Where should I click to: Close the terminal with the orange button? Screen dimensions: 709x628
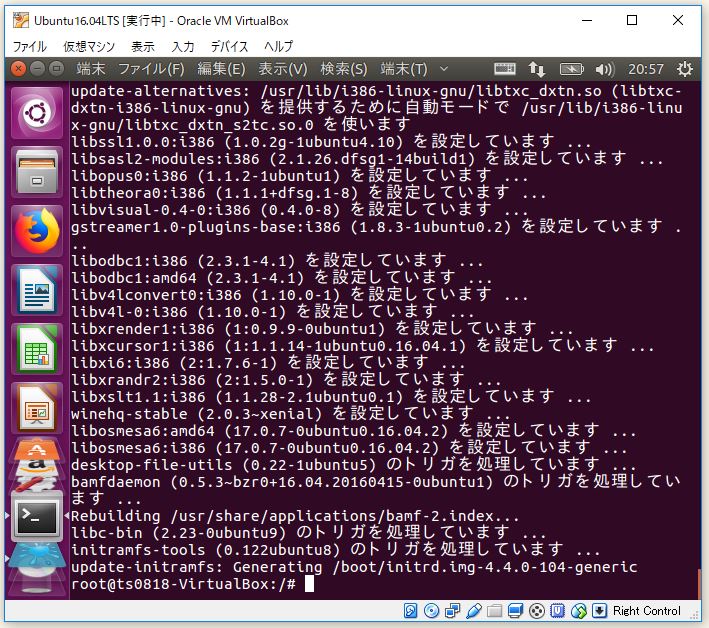pos(18,69)
